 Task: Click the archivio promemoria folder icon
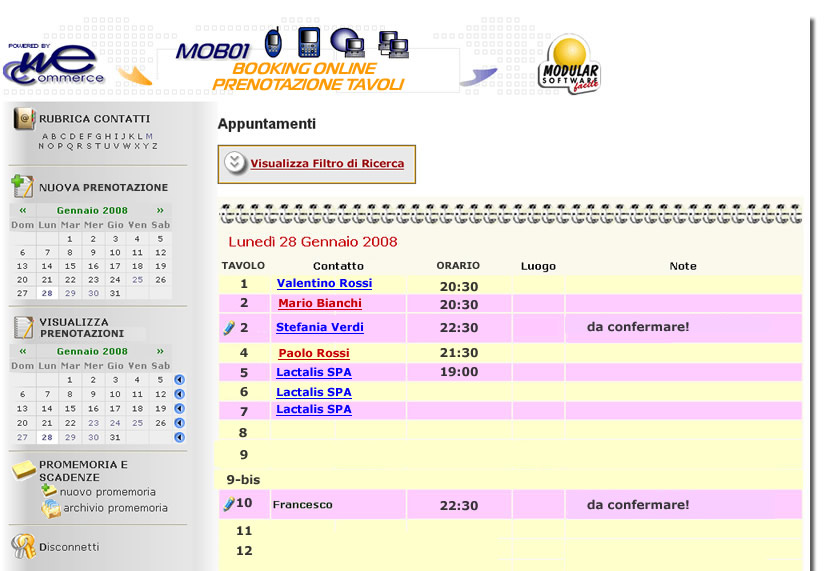51,508
